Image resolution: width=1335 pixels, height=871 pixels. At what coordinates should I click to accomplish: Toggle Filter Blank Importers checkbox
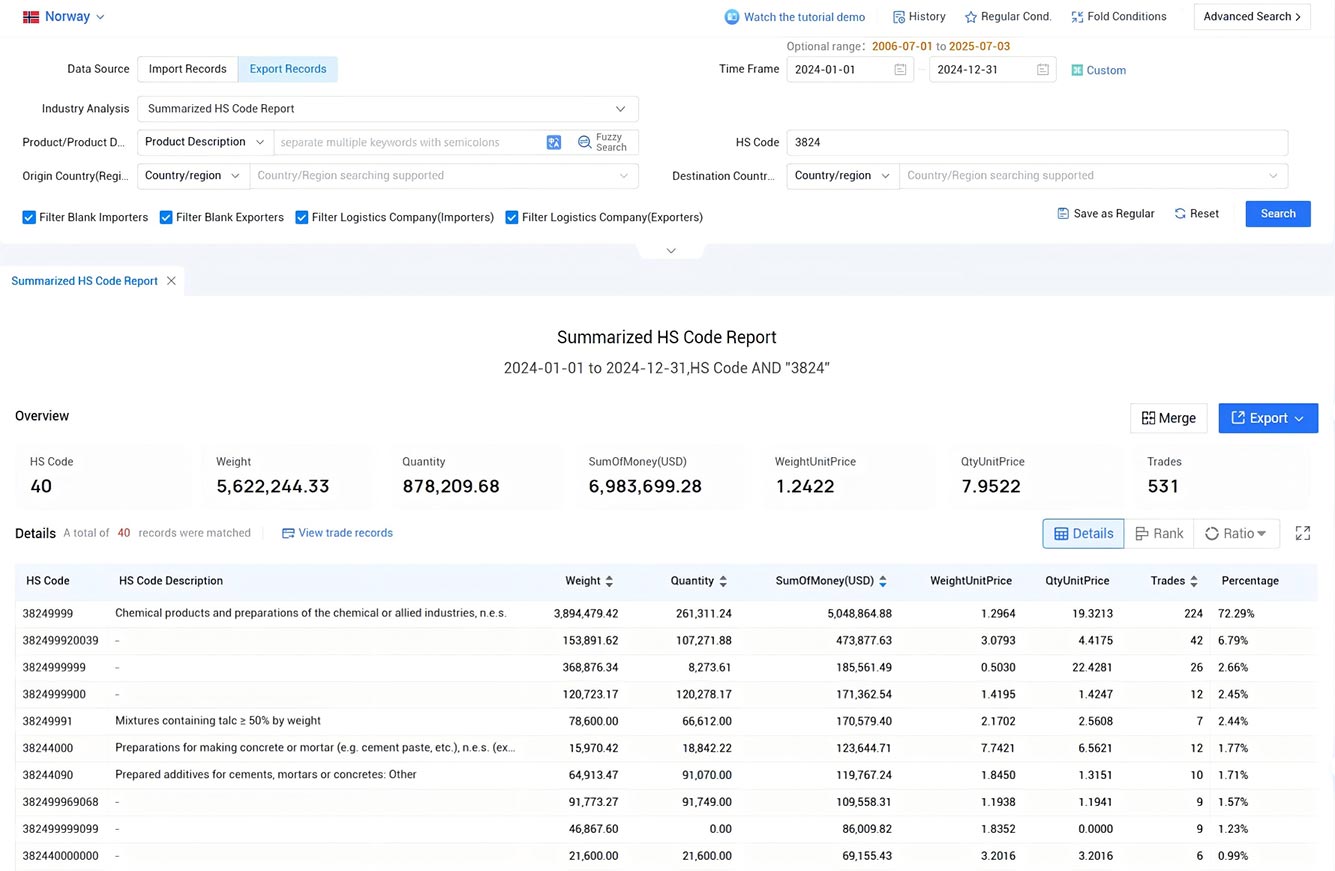pyautogui.click(x=29, y=217)
